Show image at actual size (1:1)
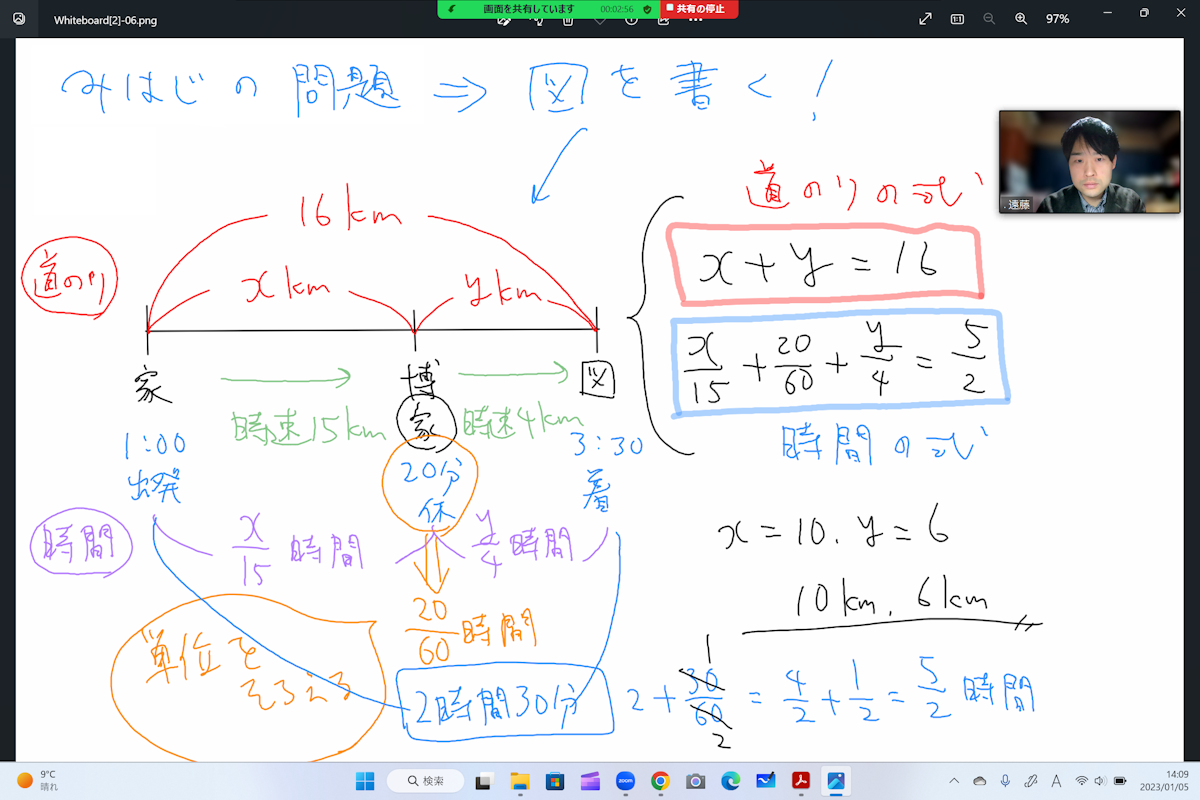 point(957,19)
